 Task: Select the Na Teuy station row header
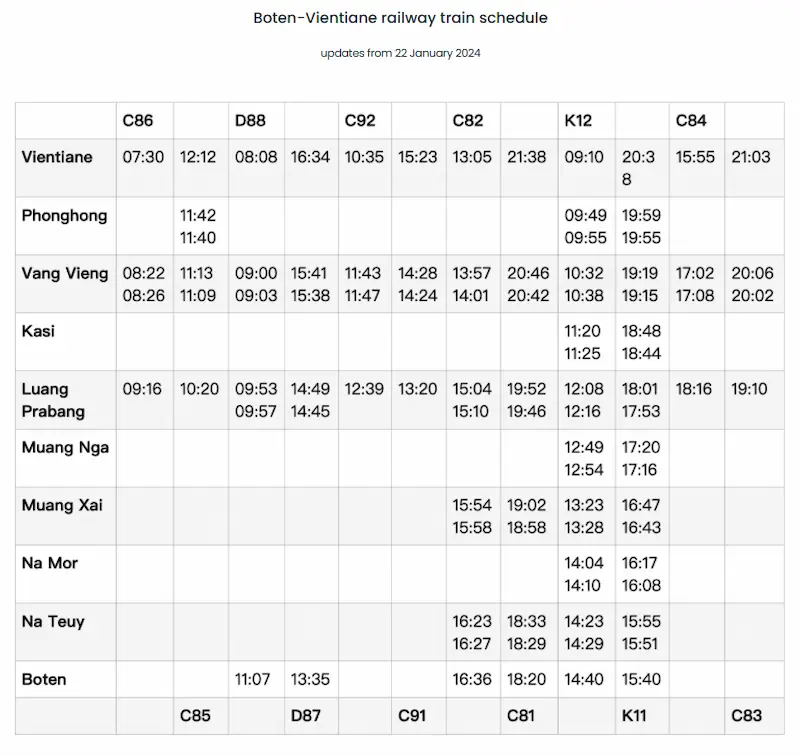[x=53, y=621]
